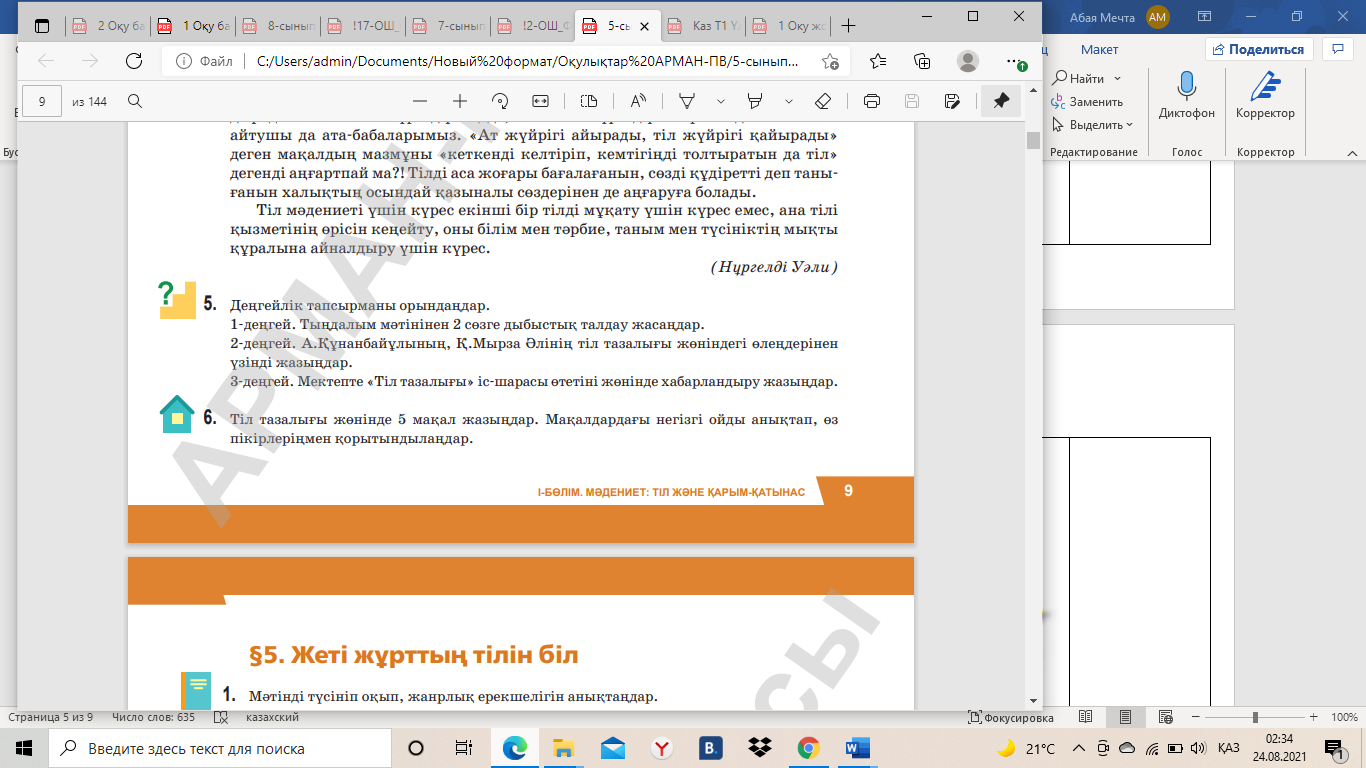1366x768 pixels.
Task: Expand the Draw pen options arrow
Action: coord(720,101)
